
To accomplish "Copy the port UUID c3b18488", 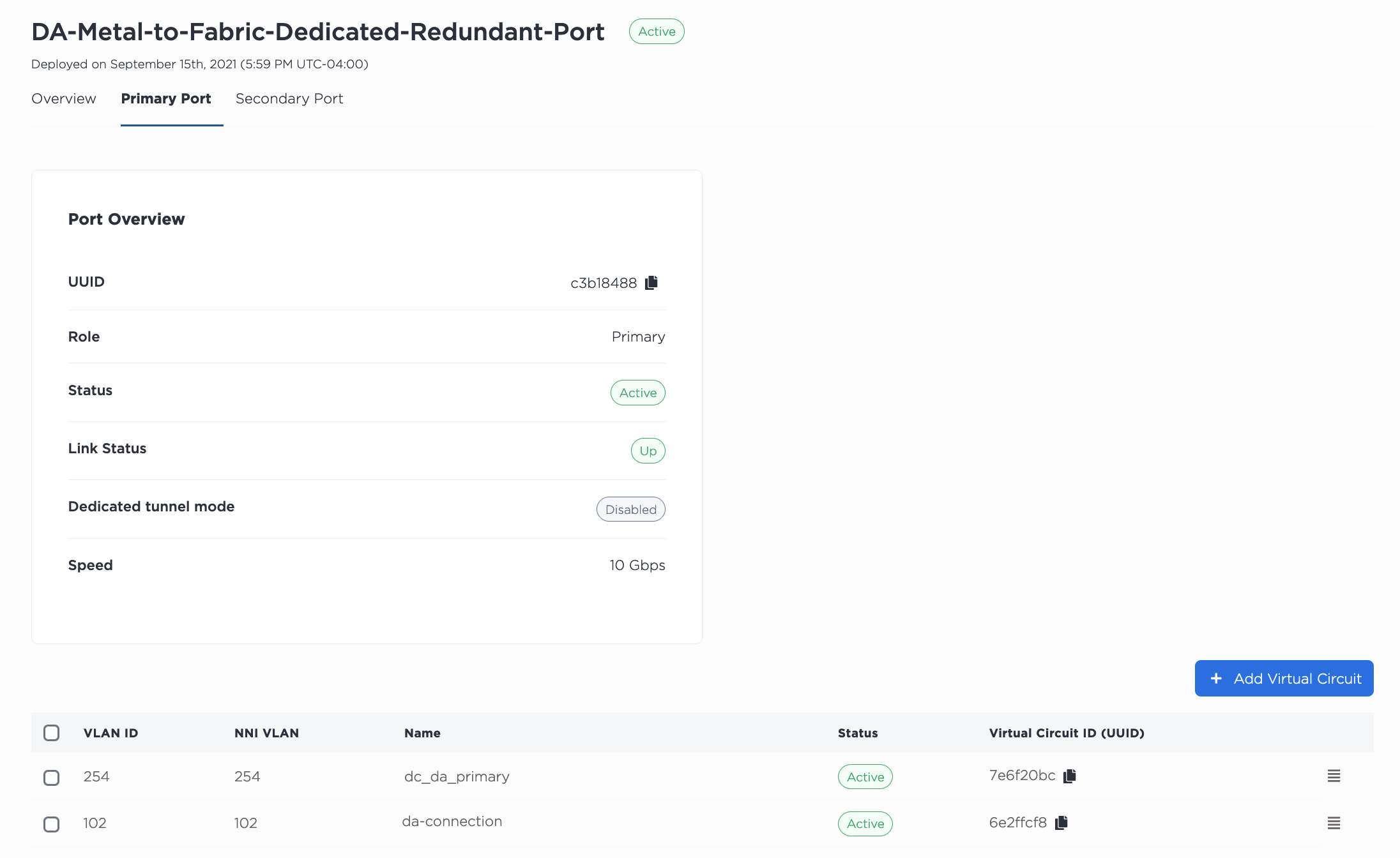I will [x=651, y=283].
